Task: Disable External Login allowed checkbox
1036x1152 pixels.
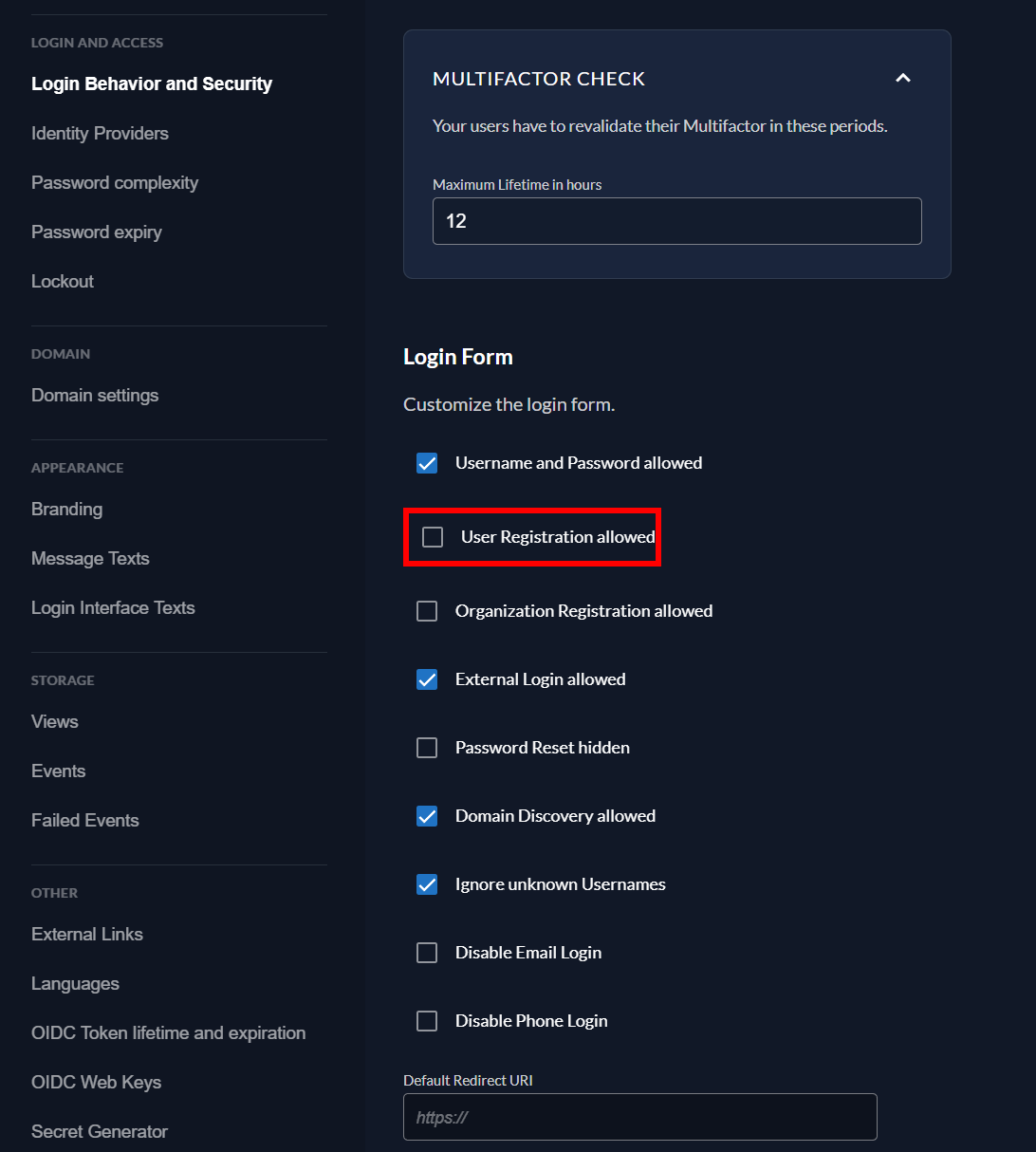Action: 427,679
